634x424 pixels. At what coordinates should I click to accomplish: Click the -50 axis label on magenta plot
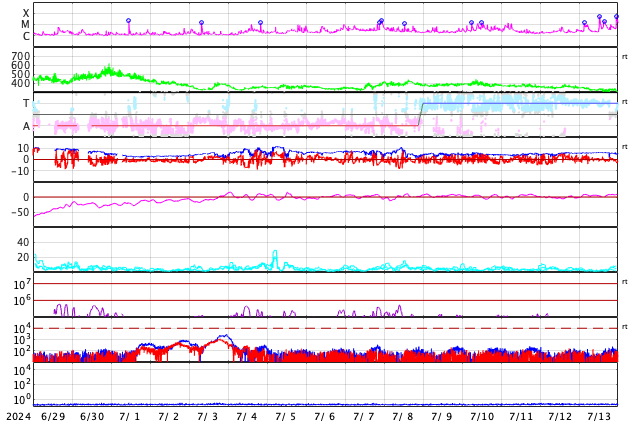coord(20,212)
